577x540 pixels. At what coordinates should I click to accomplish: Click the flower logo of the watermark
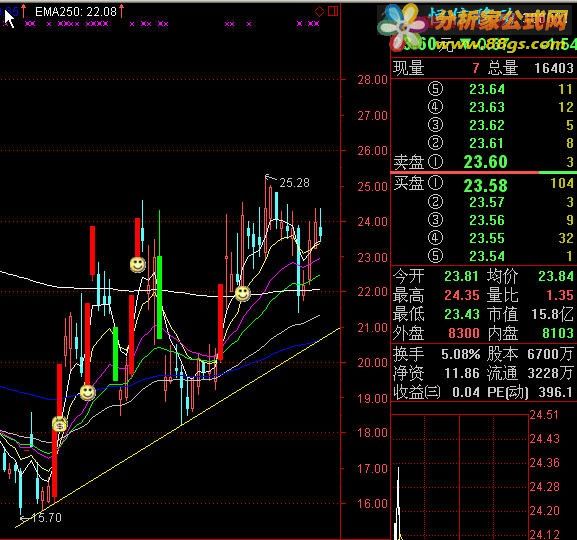click(402, 28)
